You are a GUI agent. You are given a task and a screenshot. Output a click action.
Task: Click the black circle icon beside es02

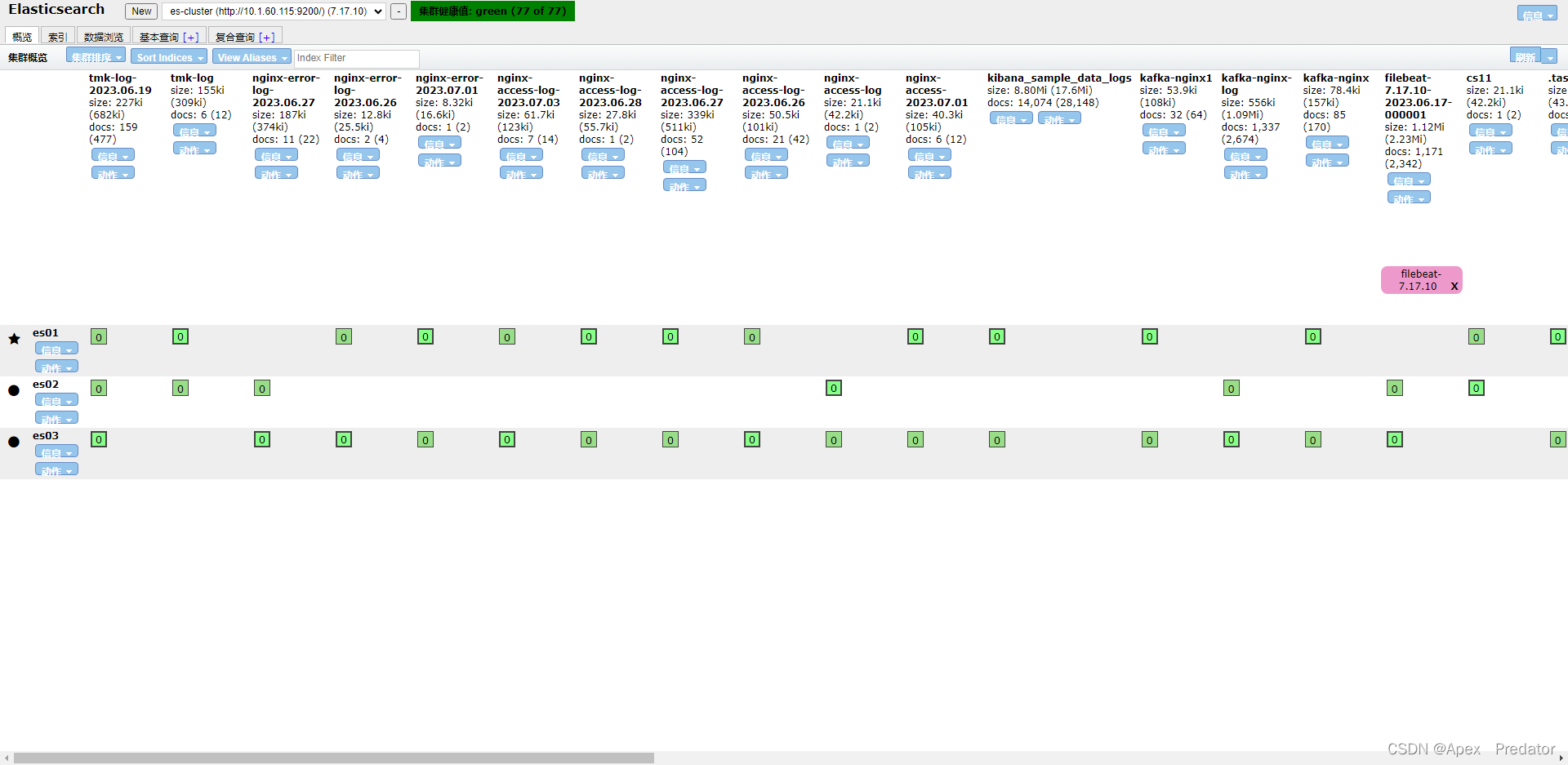pyautogui.click(x=14, y=390)
